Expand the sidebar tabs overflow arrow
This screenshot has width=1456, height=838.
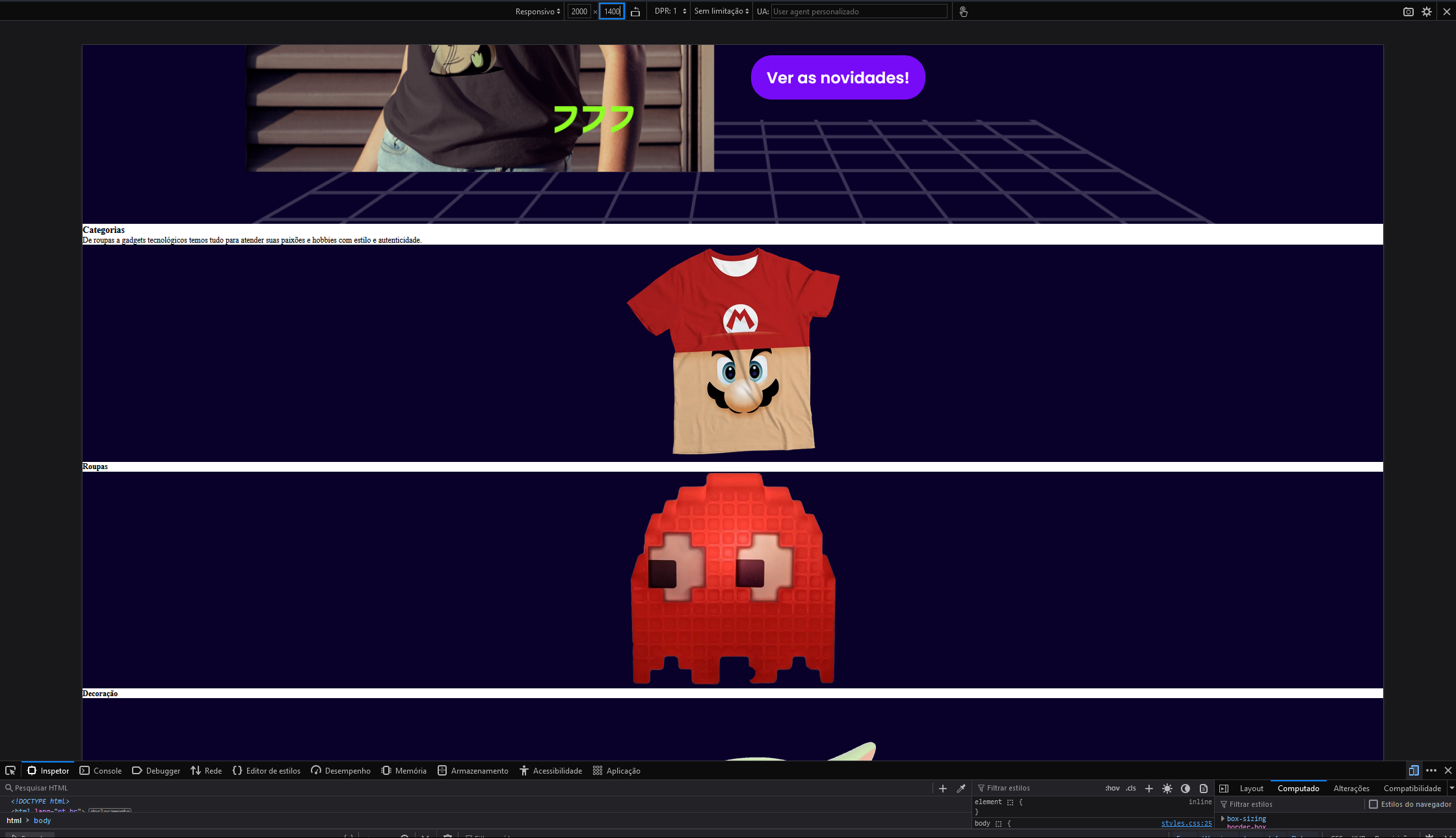point(1451,788)
